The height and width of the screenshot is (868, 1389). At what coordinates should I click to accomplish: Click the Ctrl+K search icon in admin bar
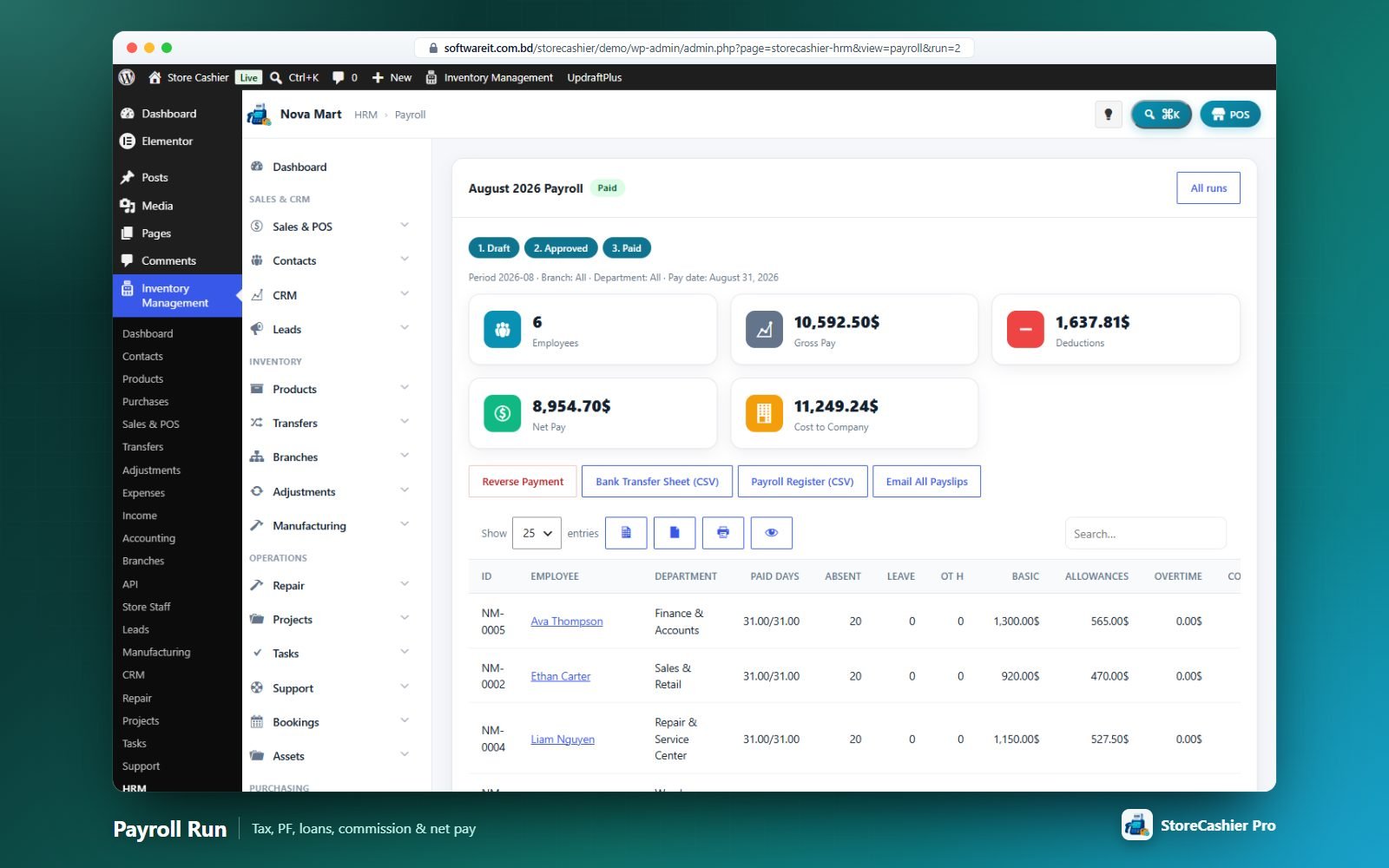276,77
